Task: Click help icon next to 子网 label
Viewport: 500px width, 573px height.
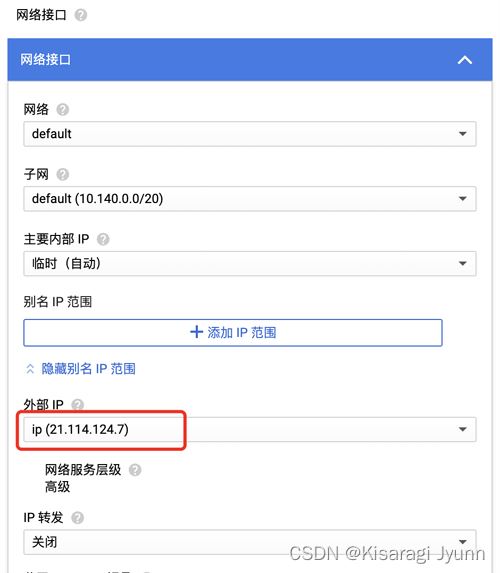Action: pos(62,175)
